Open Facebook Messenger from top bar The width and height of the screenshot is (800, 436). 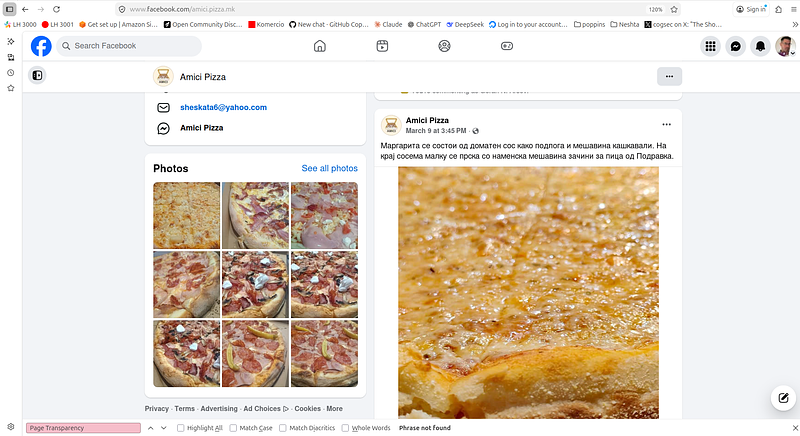[x=736, y=46]
